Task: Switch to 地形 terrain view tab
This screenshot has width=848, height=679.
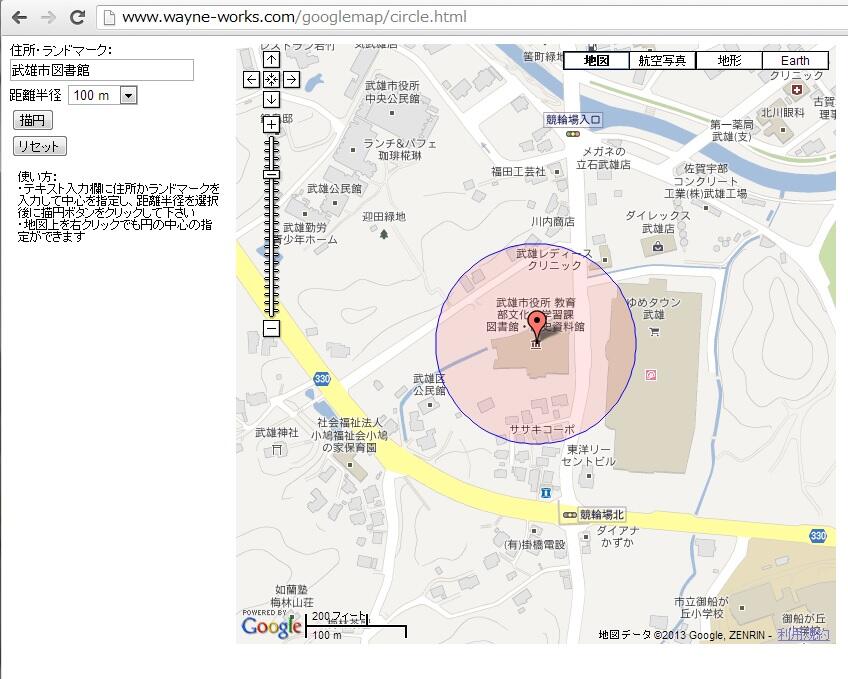Action: coord(729,61)
